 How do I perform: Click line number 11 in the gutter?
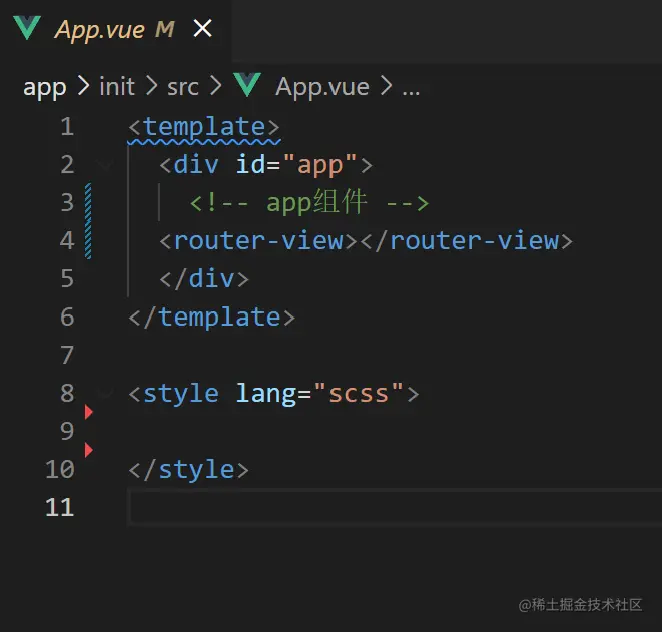tap(60, 507)
